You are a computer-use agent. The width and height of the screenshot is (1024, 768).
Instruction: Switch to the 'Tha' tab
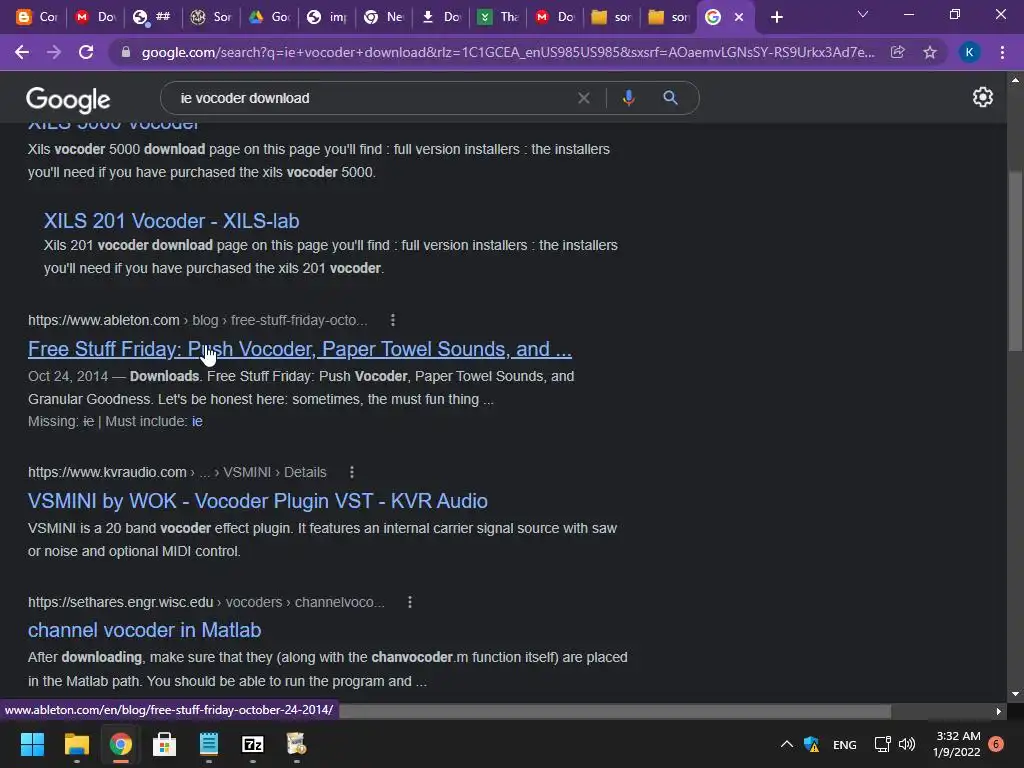pos(497,17)
